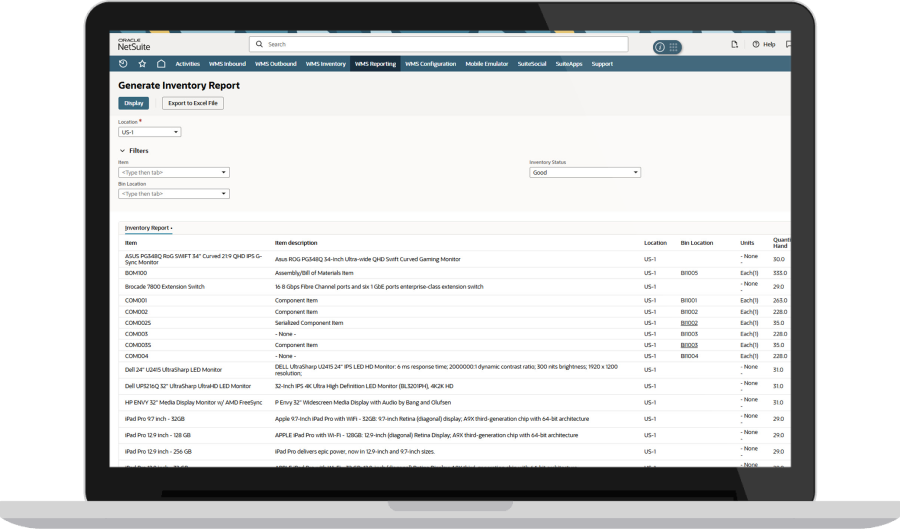Collapse the Filters section
This screenshot has width=900, height=529.
coord(123,151)
